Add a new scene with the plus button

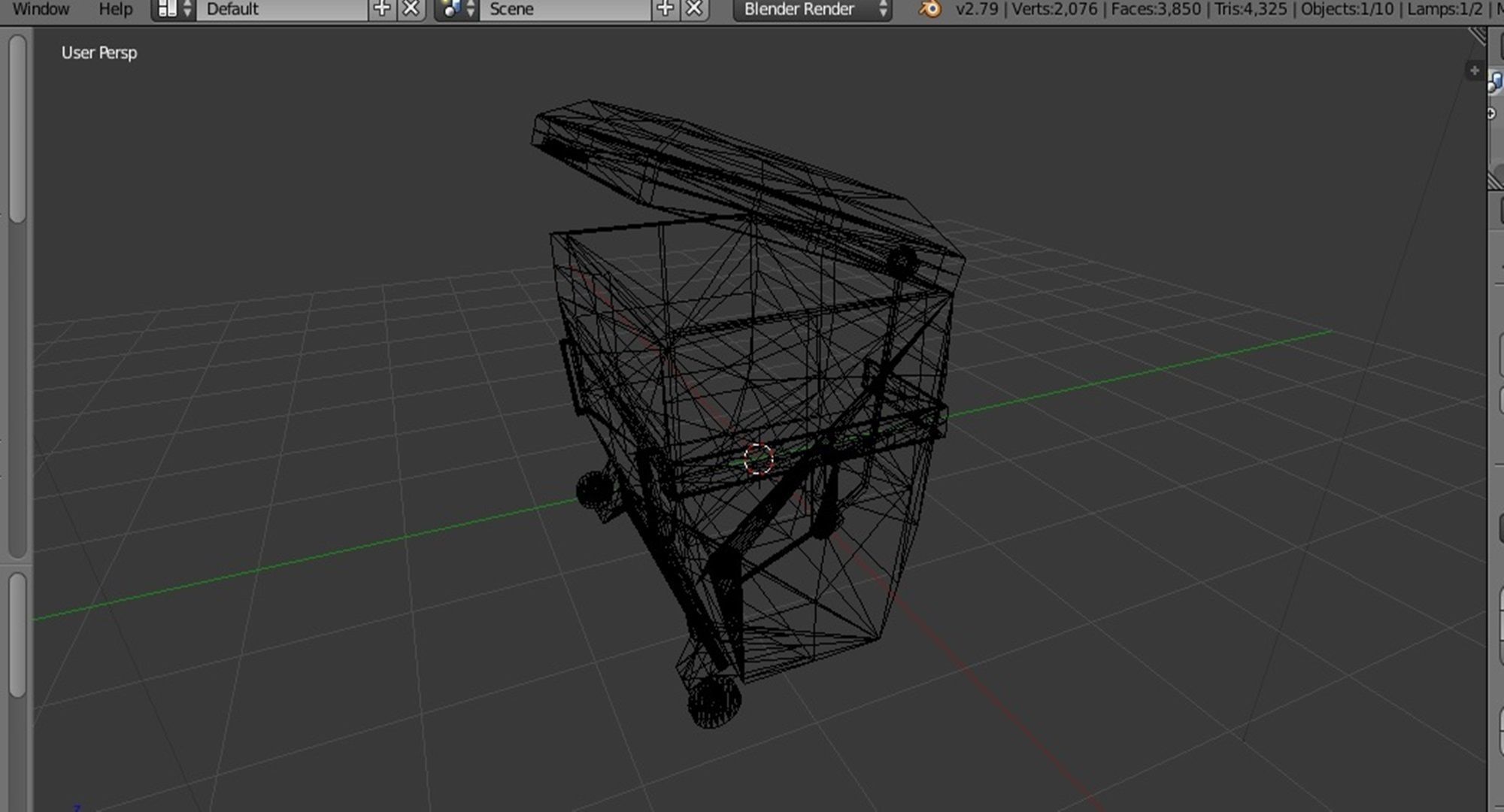[664, 9]
